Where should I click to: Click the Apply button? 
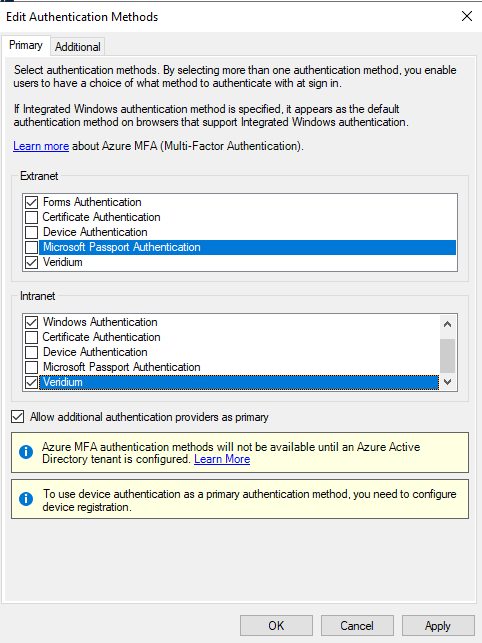(x=438, y=626)
